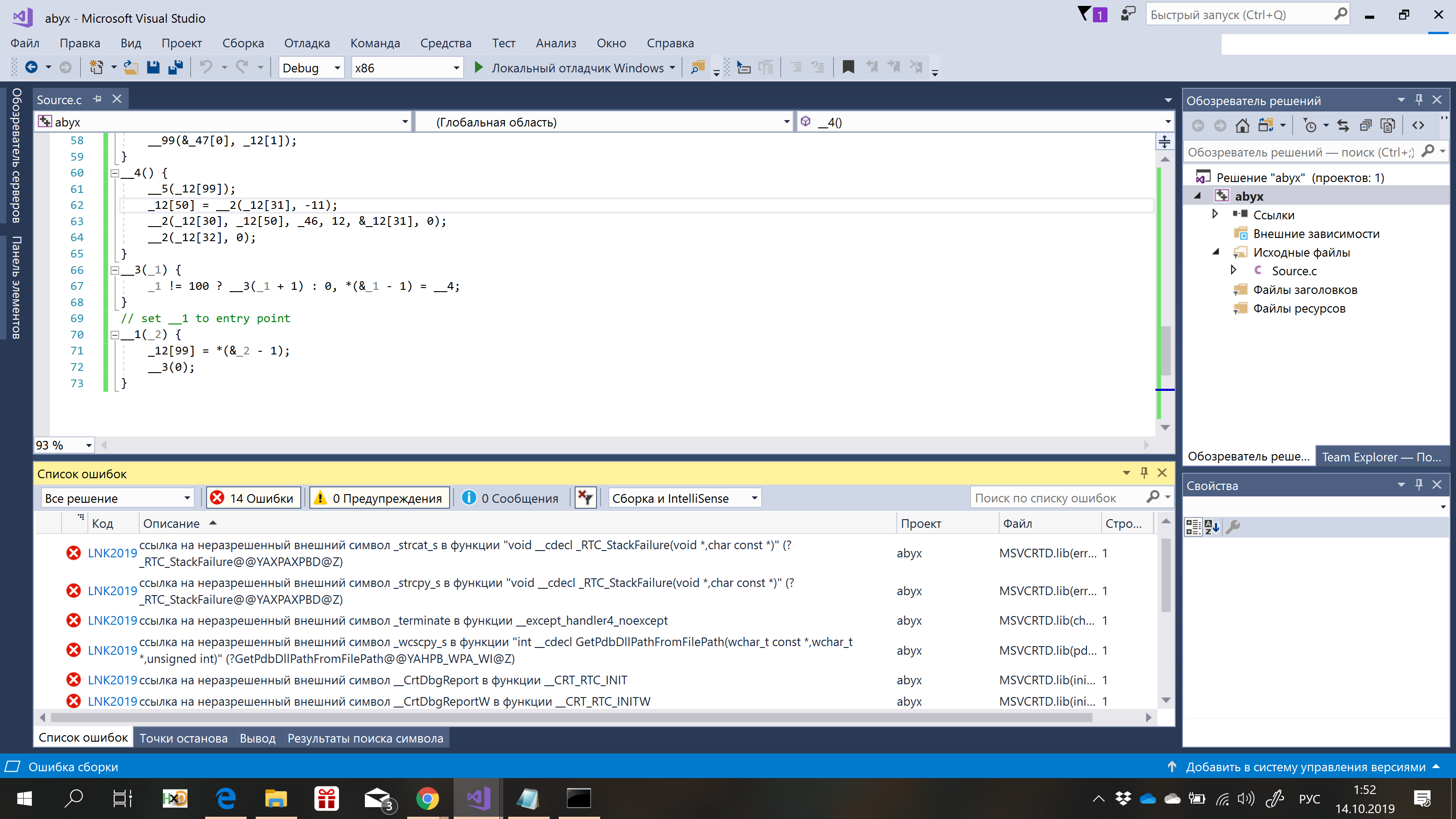Open the Debug configuration dropdown
1456x819 pixels.
337,68
